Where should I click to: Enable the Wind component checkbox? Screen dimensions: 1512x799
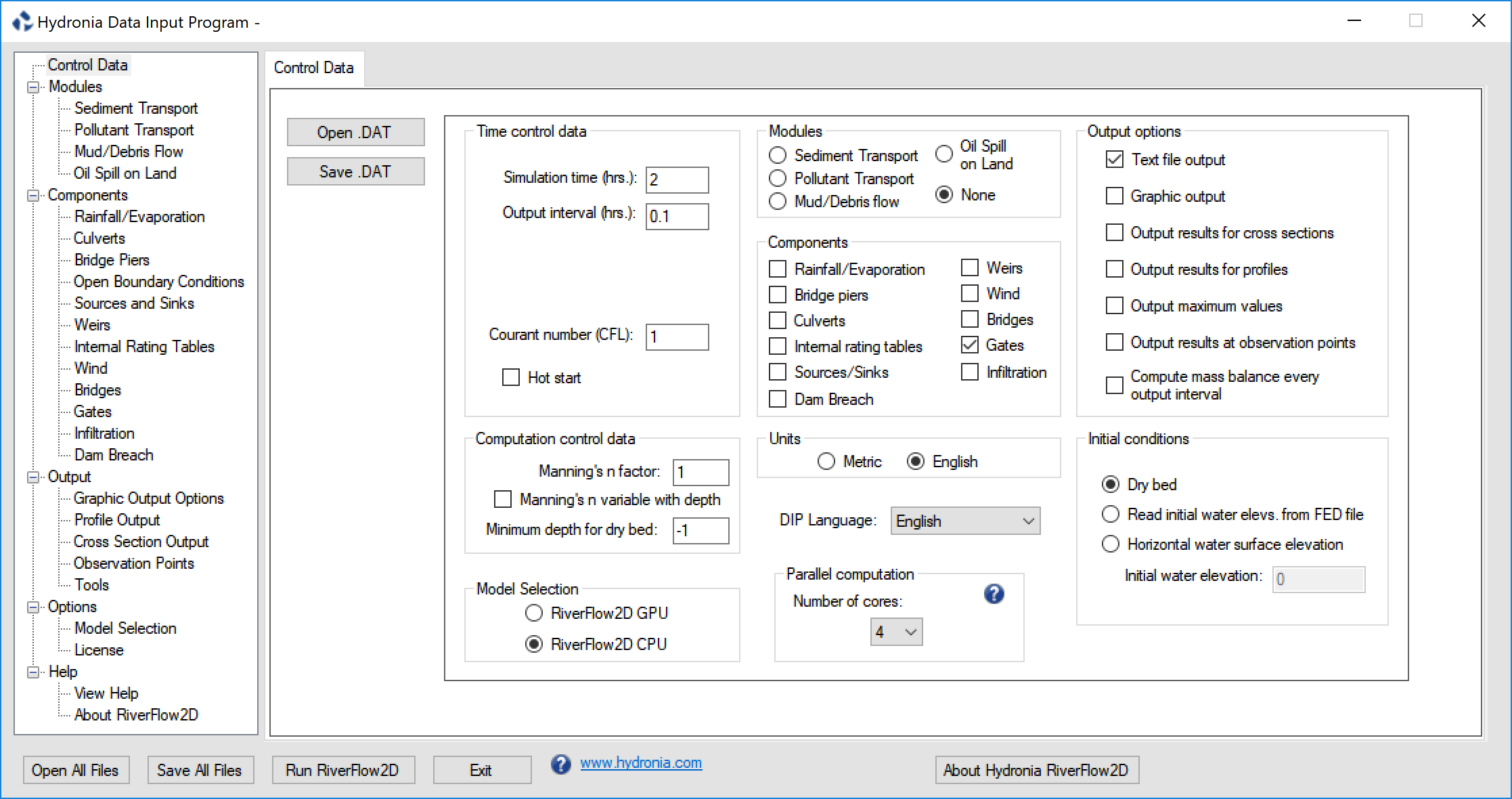pyautogui.click(x=970, y=293)
